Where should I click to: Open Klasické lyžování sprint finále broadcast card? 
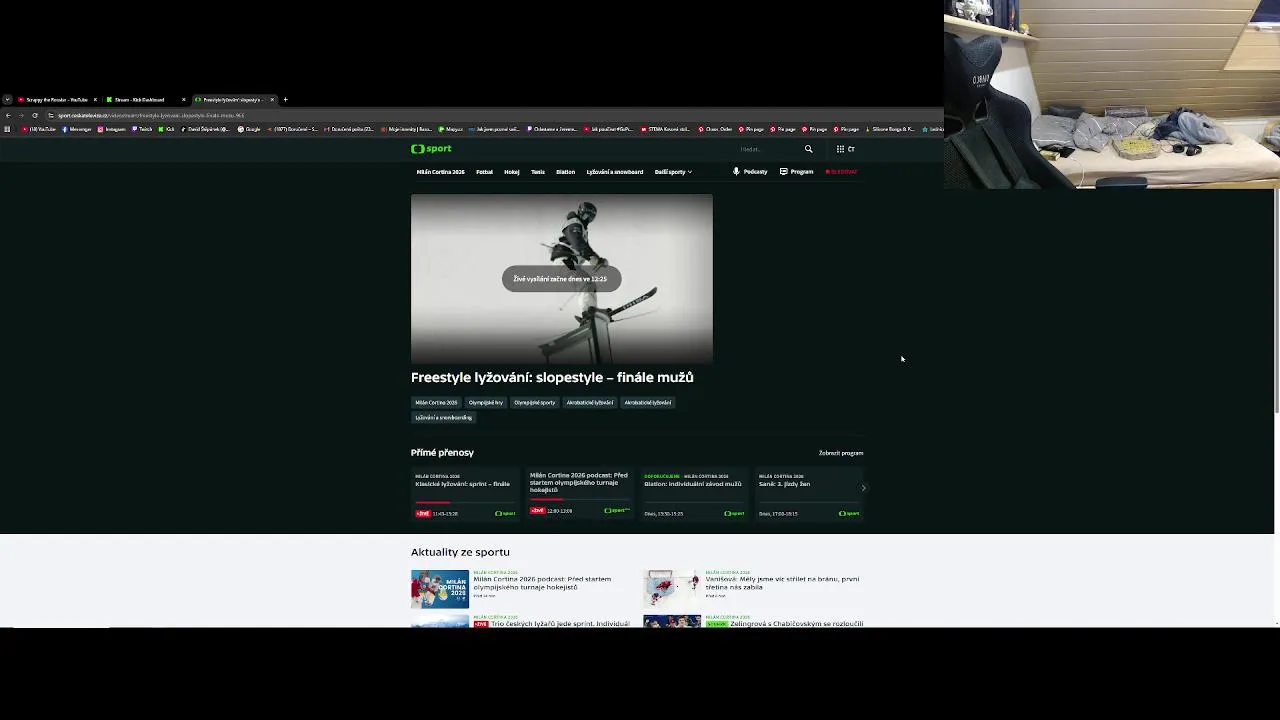click(x=465, y=494)
